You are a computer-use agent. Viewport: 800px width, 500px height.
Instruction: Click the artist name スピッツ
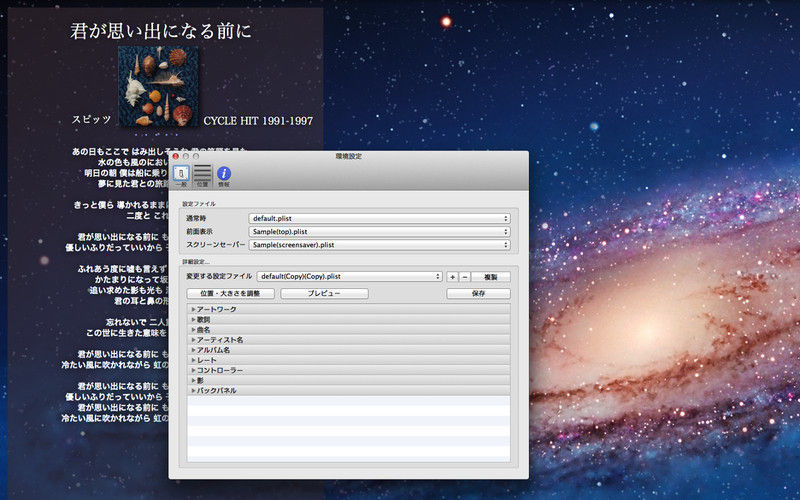coord(91,119)
